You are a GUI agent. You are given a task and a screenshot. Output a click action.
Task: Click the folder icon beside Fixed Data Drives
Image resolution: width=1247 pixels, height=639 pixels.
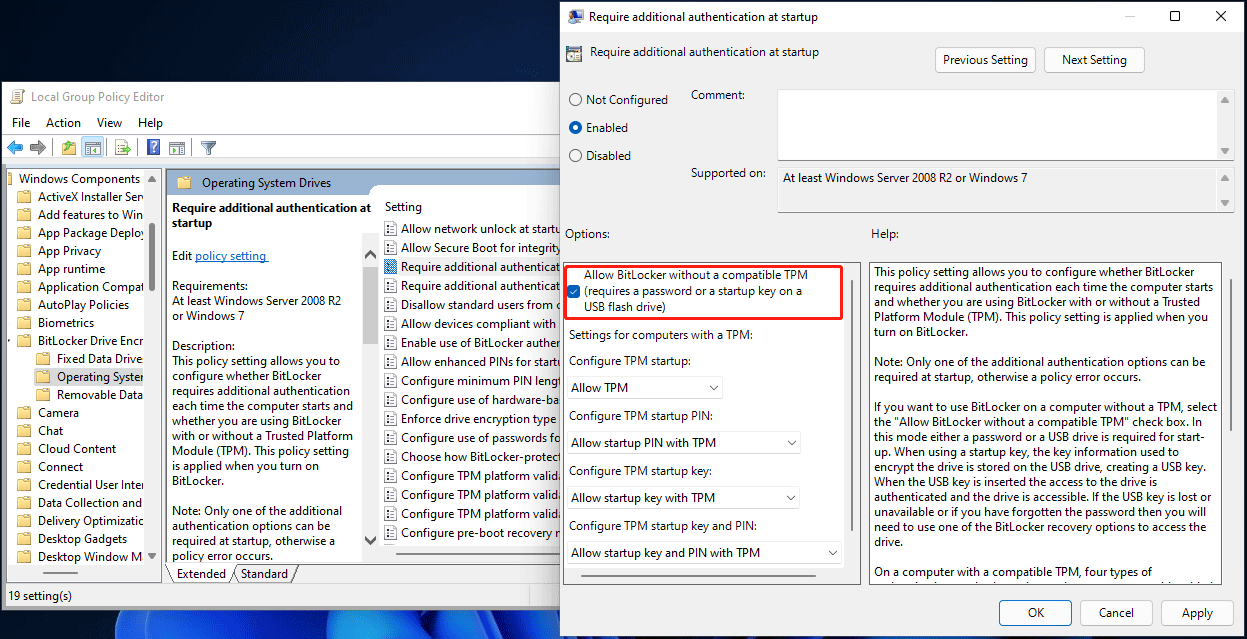point(44,359)
